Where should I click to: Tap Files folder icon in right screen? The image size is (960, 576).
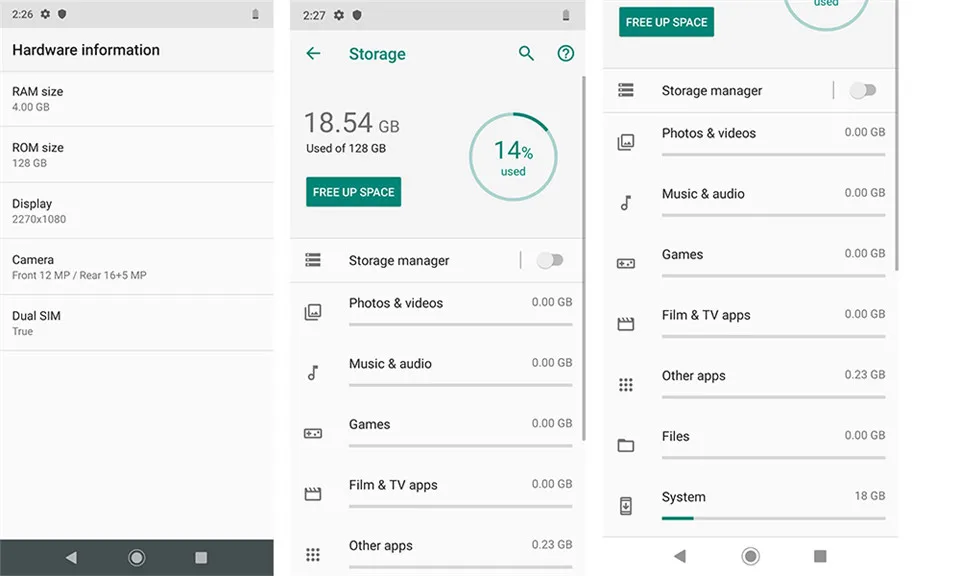point(626,445)
